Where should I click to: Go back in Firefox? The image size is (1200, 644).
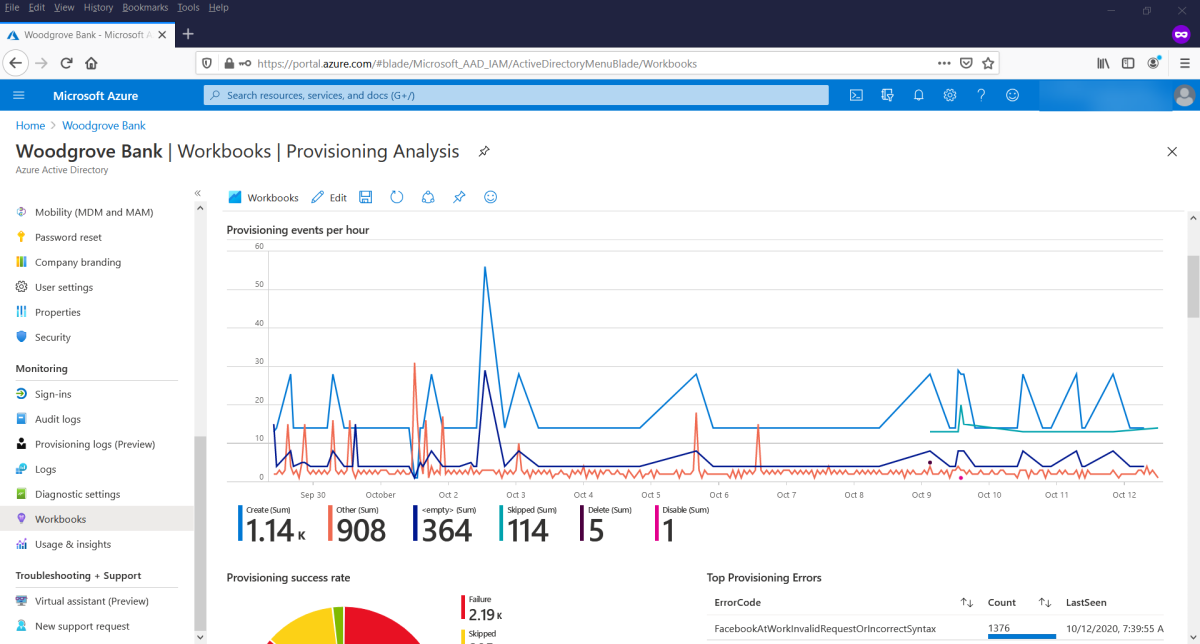click(16, 63)
